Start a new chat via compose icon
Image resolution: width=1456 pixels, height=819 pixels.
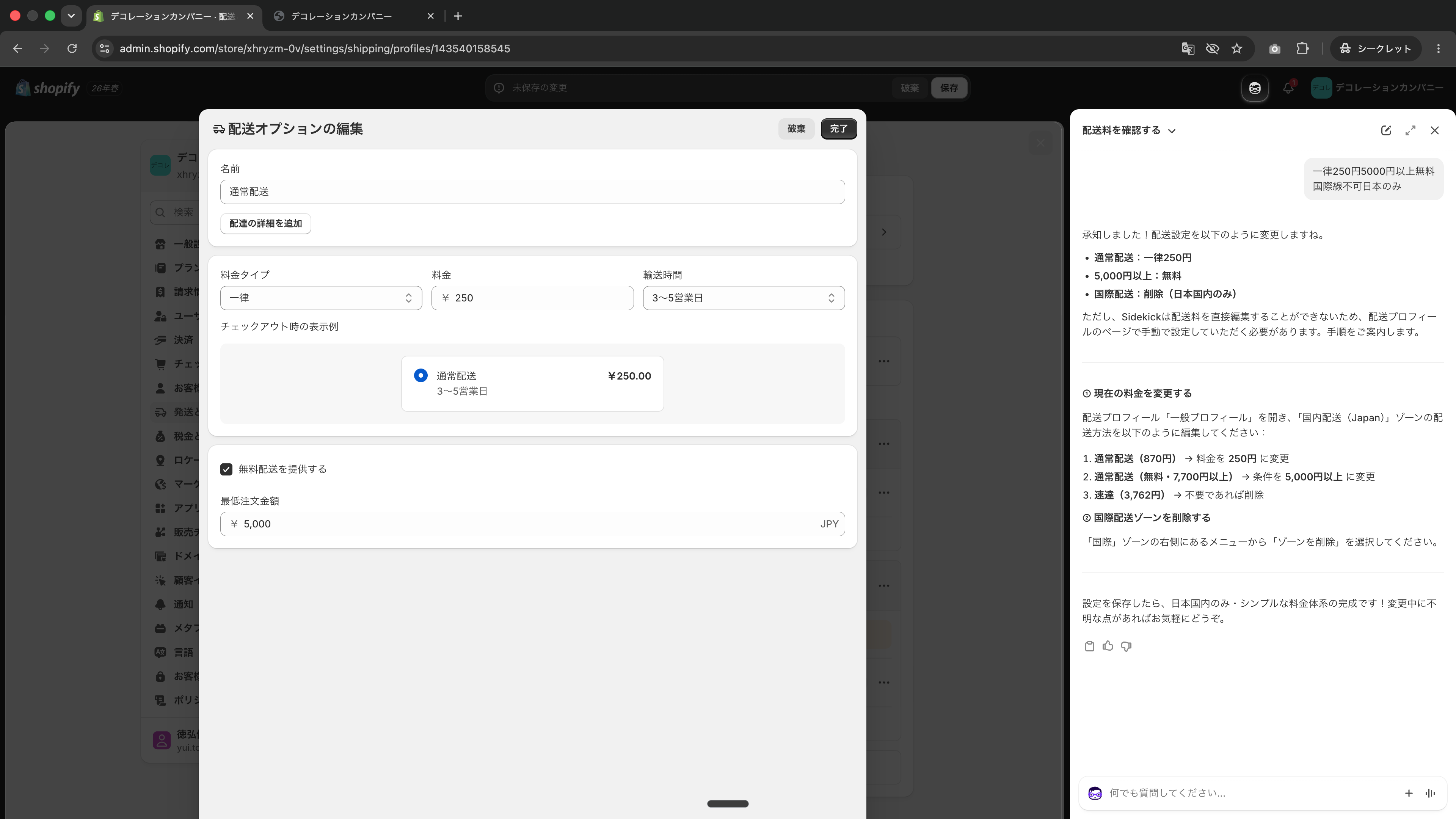(1385, 130)
